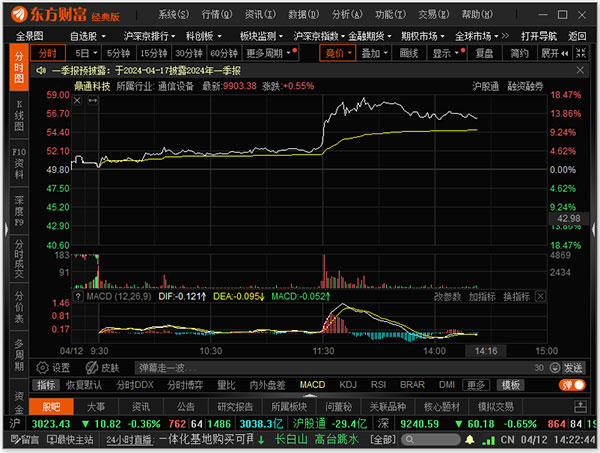Click the emoji smiley icon
Viewport: 600px width, 453px height.
pos(554,368)
